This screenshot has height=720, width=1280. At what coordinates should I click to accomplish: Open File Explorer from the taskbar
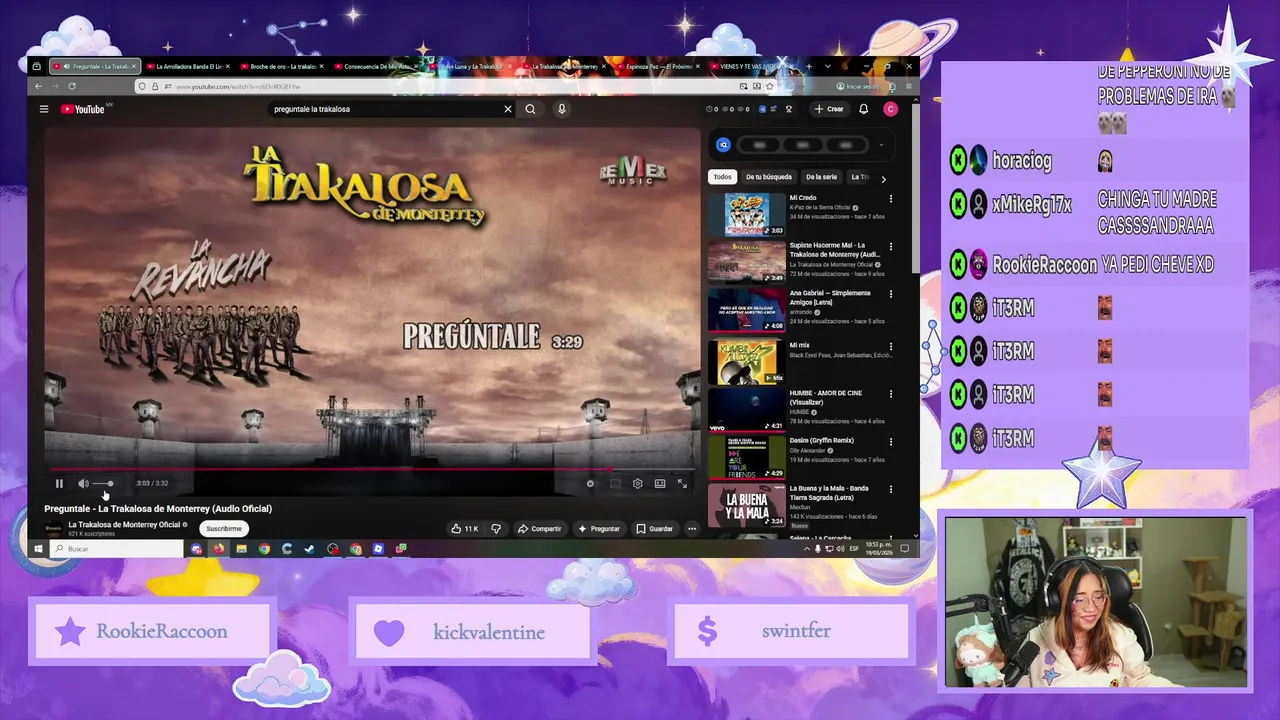(241, 549)
